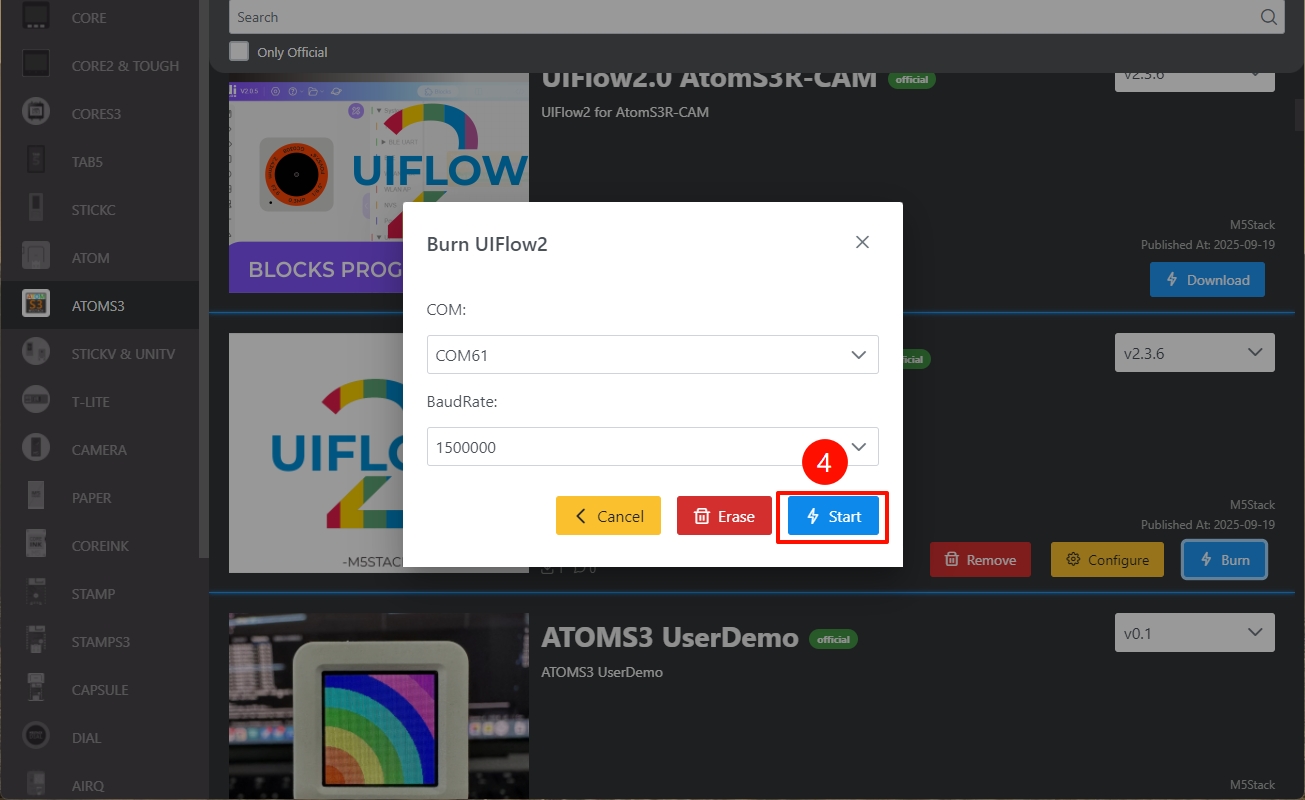1305x800 pixels.
Task: Click the "Burn UIFlow2" dialog title
Action: (487, 244)
